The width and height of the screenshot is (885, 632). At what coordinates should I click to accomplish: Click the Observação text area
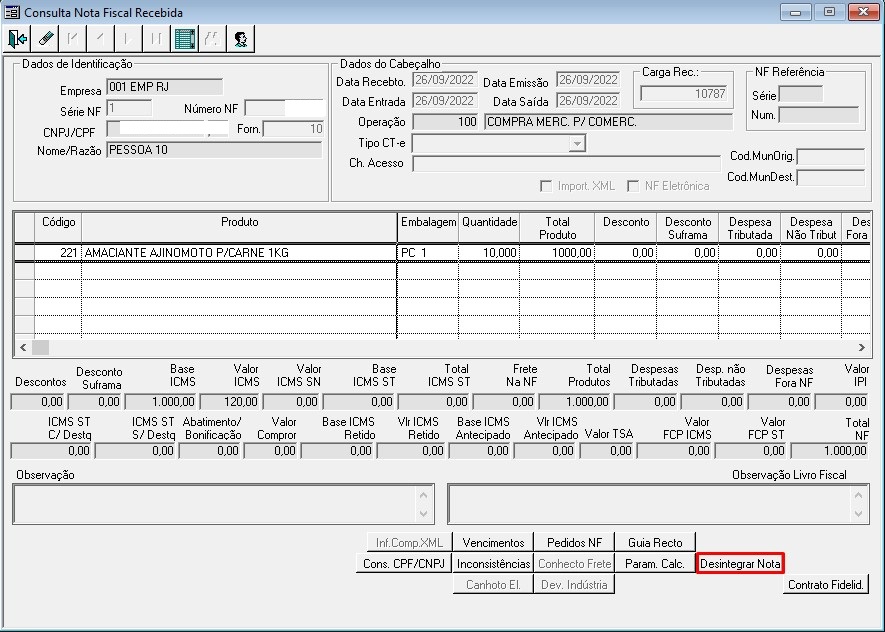point(224,504)
